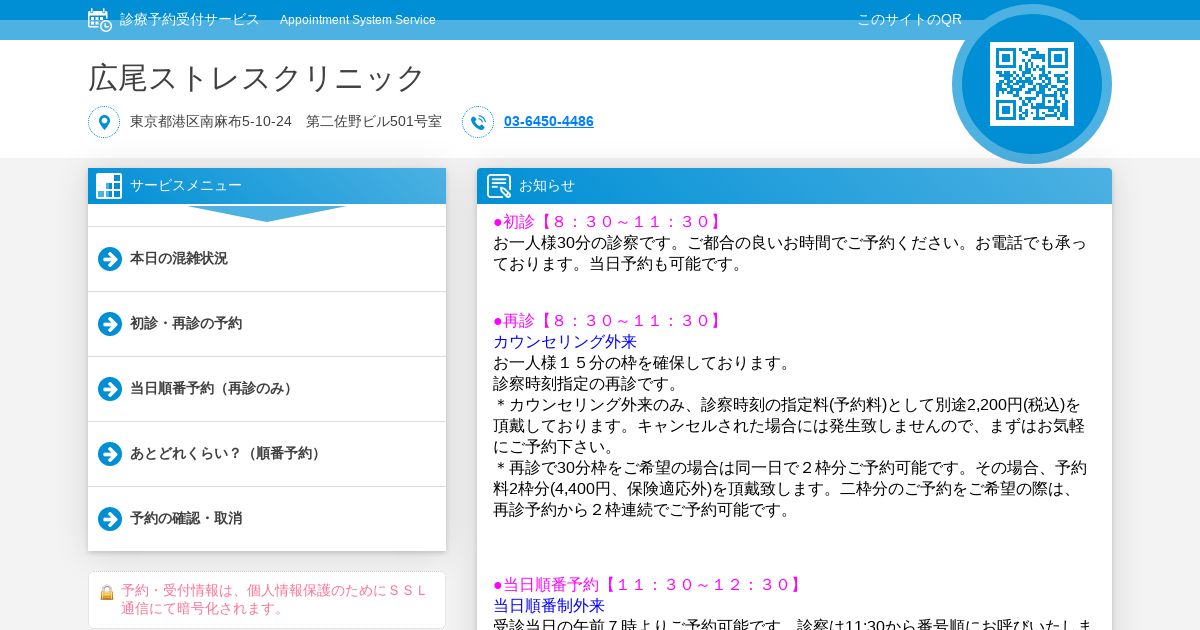Click the お知らせ notice board icon

(499, 186)
